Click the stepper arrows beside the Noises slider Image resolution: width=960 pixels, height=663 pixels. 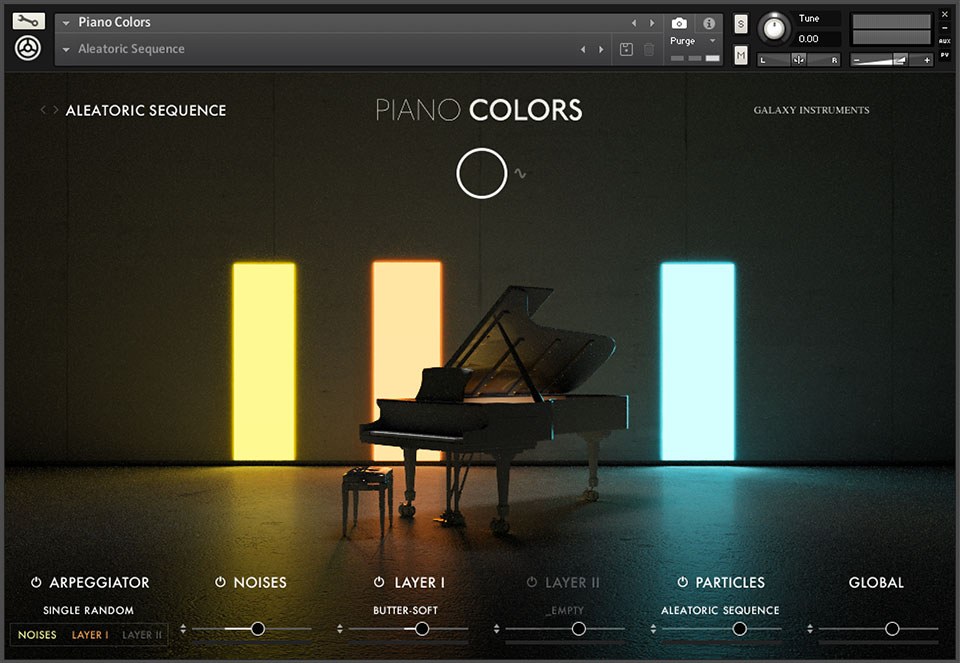183,629
